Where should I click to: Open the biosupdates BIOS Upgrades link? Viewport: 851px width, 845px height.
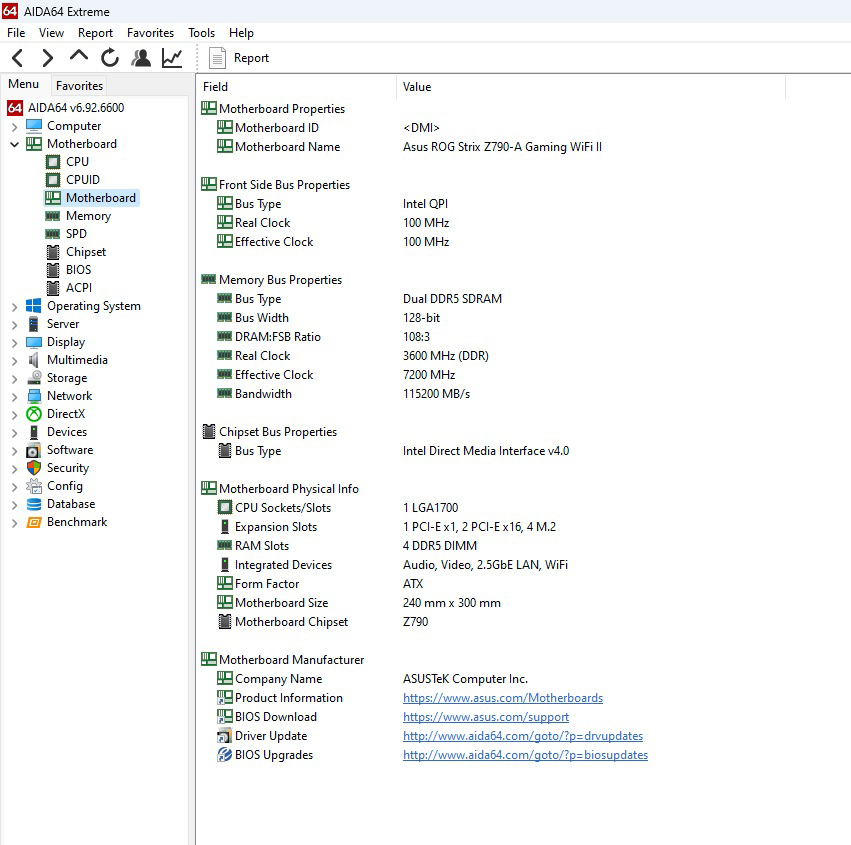click(525, 755)
